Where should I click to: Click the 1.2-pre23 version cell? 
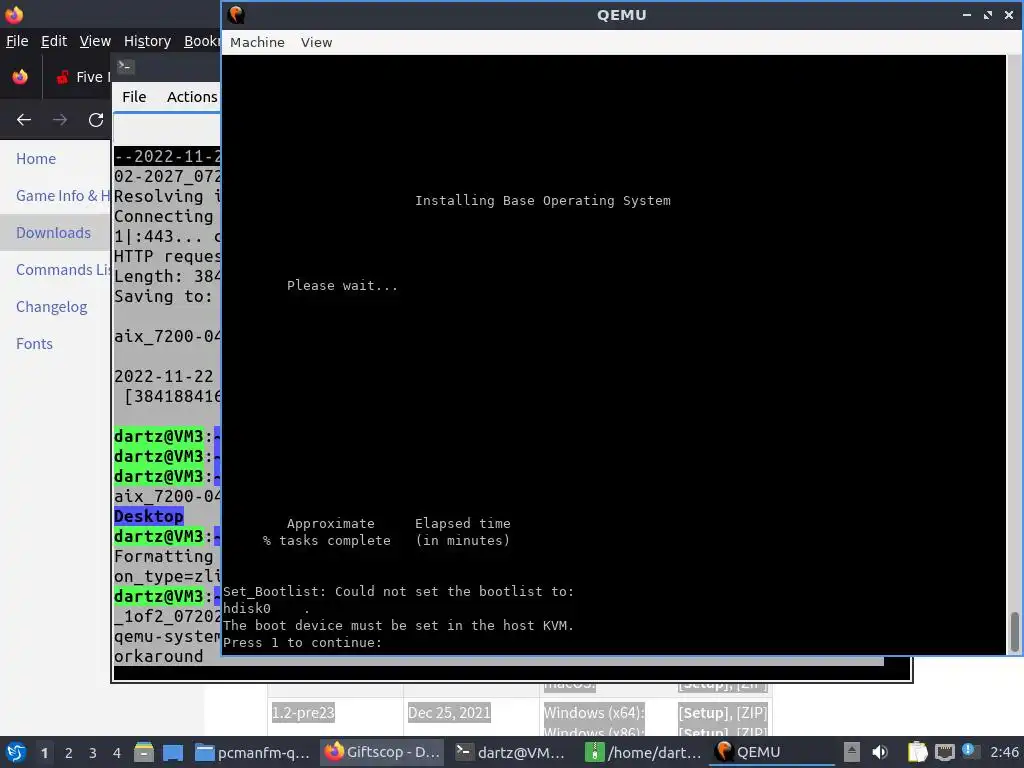[x=303, y=712]
